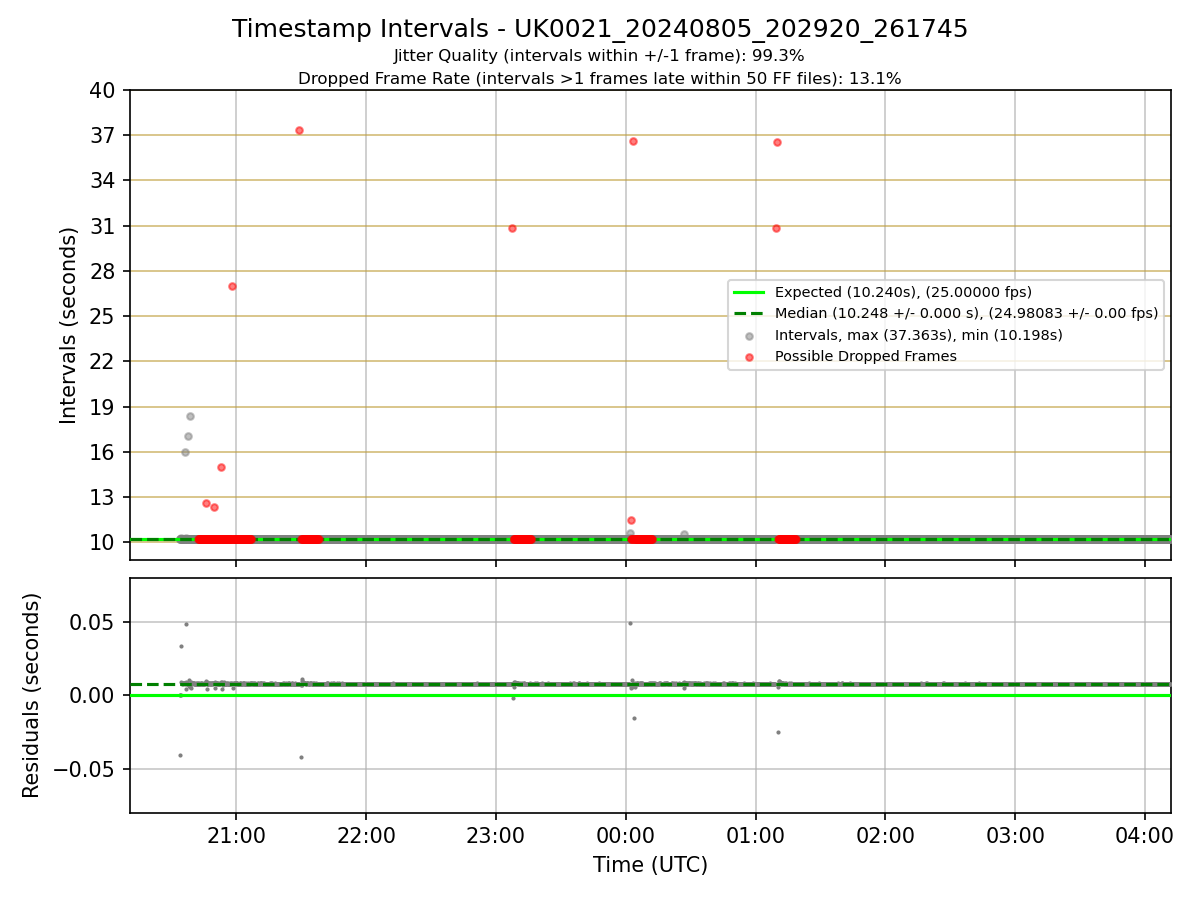This screenshot has height=900, width=1200.
Task: Select the residual point near −0.025 after 01:00
Action: [778, 732]
